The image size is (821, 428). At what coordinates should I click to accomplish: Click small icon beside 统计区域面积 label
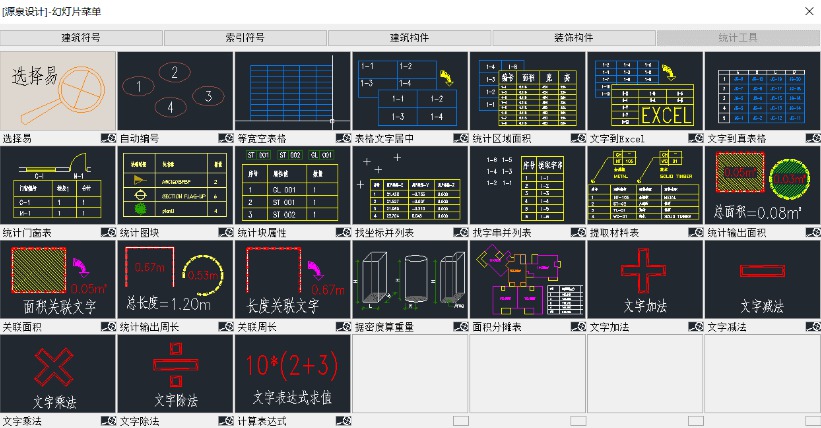pos(578,138)
